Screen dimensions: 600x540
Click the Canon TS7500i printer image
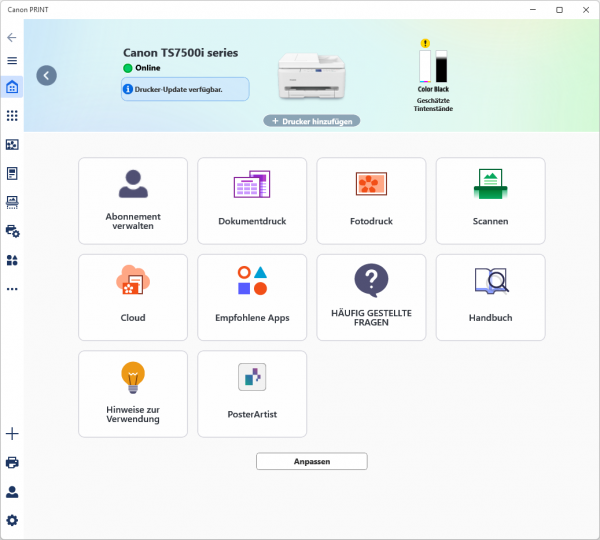(x=314, y=74)
